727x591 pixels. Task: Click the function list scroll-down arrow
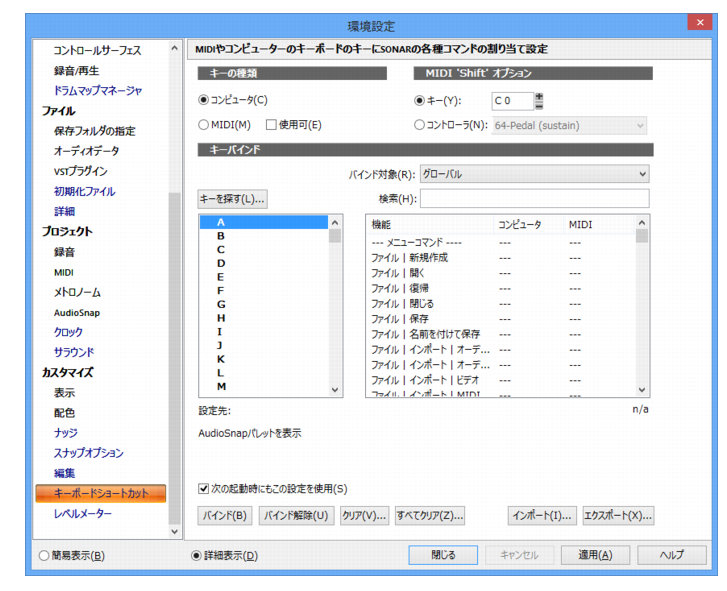tap(642, 390)
